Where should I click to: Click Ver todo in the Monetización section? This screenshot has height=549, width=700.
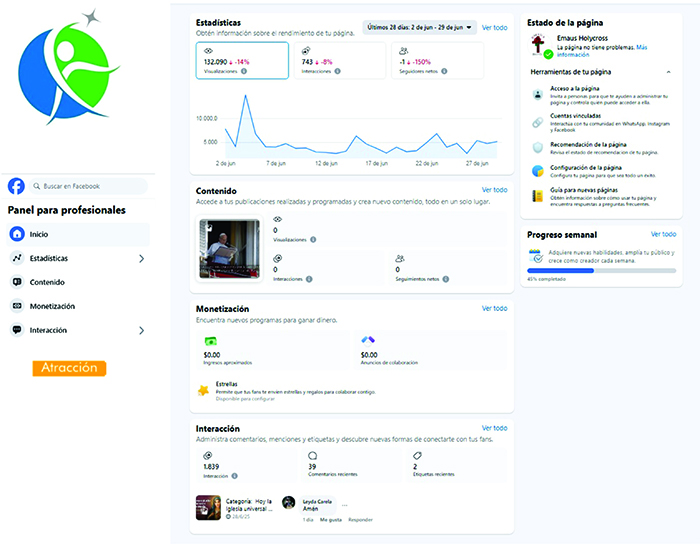[x=494, y=309]
